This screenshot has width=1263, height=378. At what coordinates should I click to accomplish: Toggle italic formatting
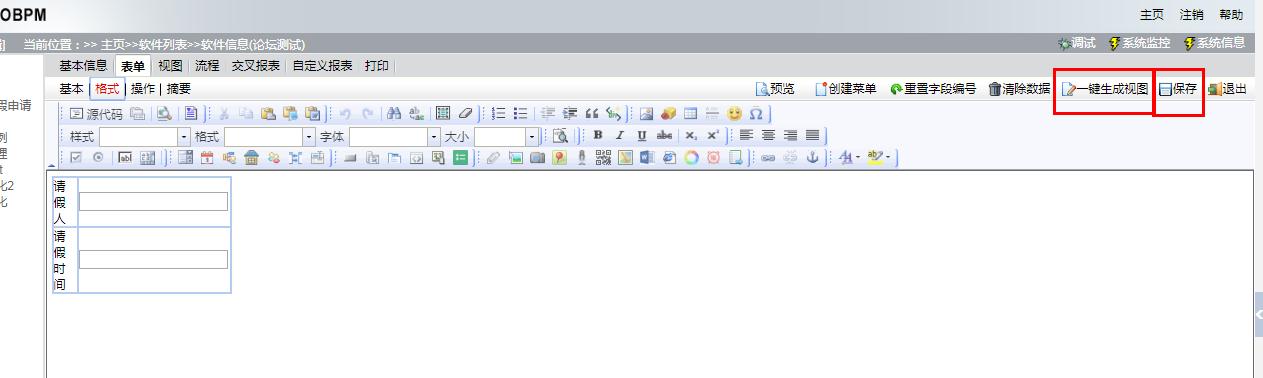point(620,135)
